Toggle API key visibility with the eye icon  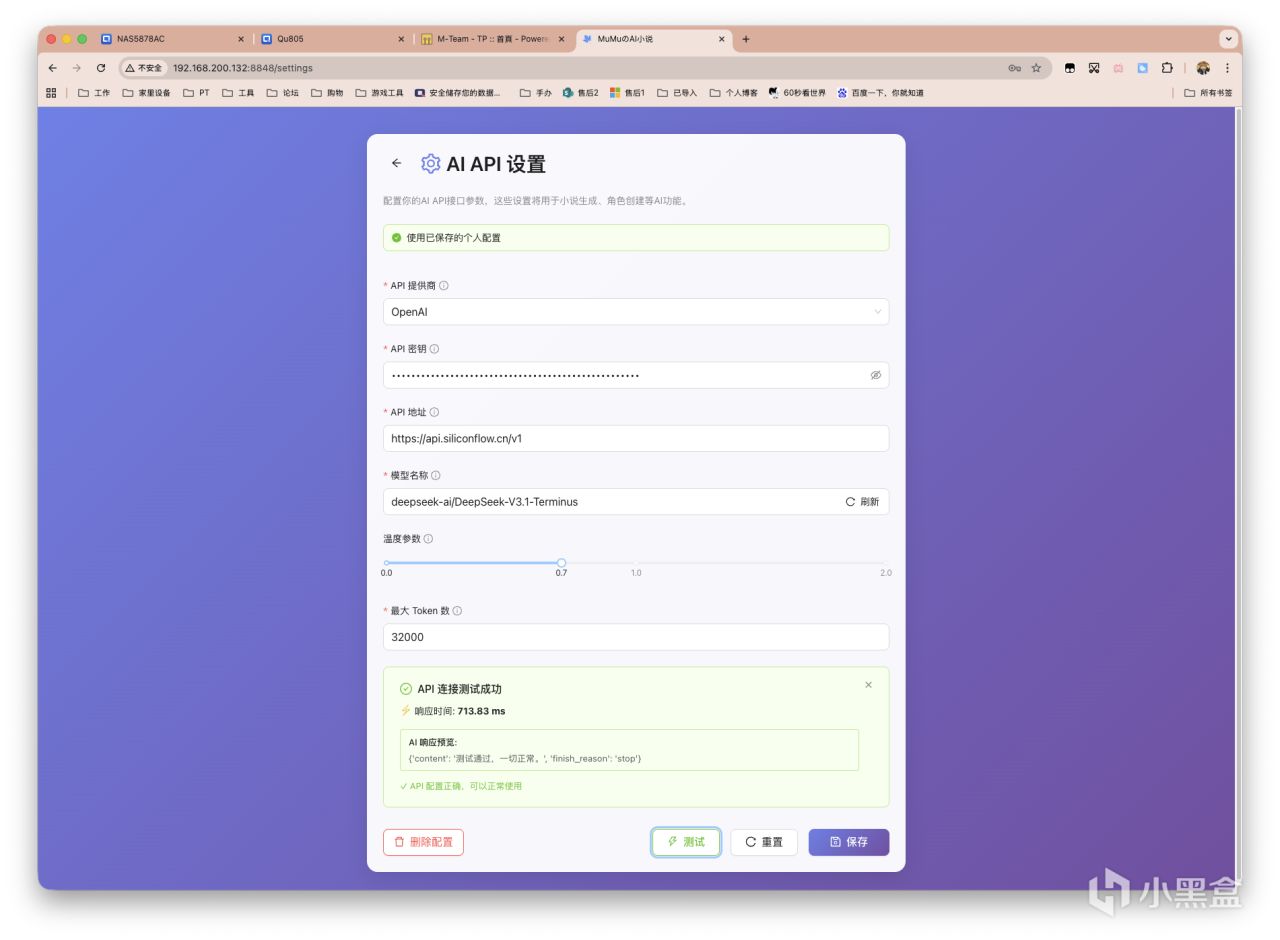(875, 375)
